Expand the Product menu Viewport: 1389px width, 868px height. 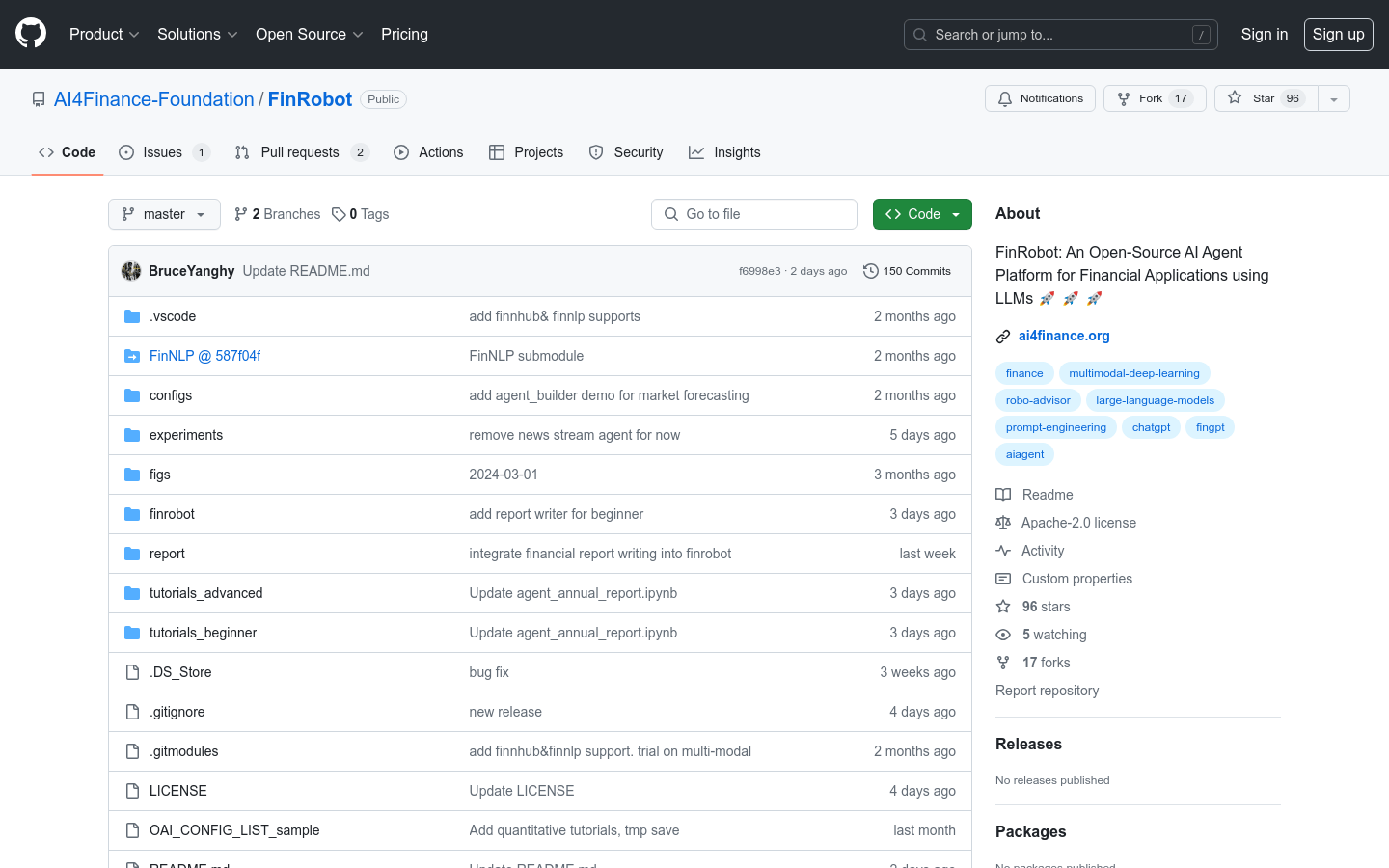pos(104,34)
